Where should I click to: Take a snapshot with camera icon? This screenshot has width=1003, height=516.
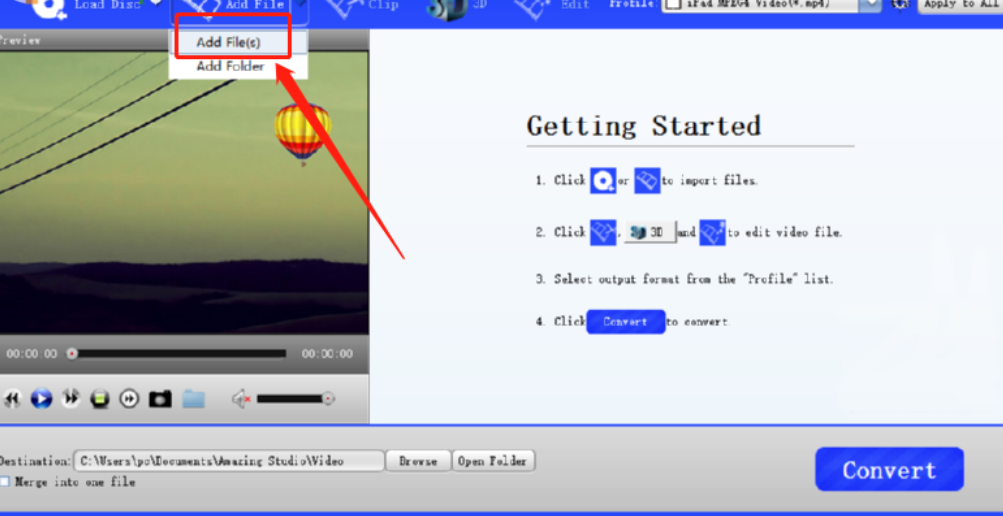pos(160,400)
